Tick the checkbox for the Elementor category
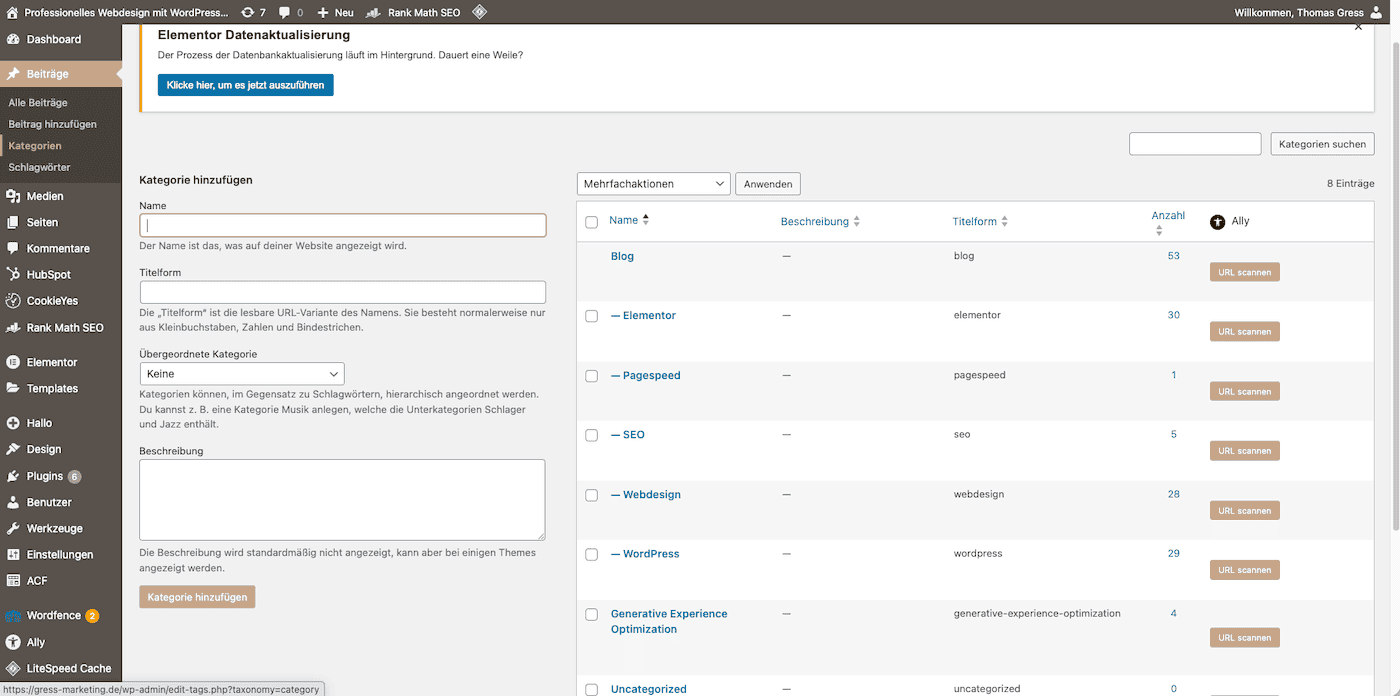Screen dimensions: 1400x696 [591, 315]
